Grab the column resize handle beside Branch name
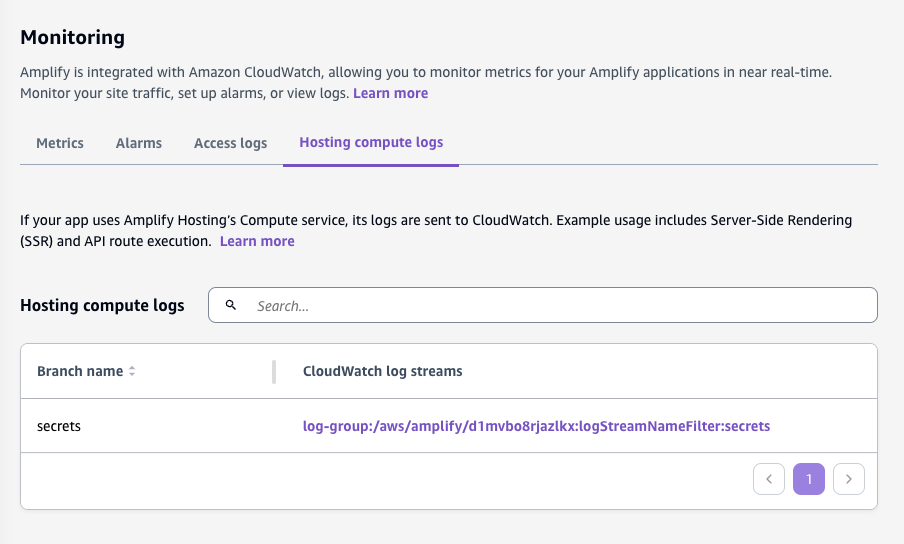This screenshot has width=904, height=544. click(x=274, y=372)
